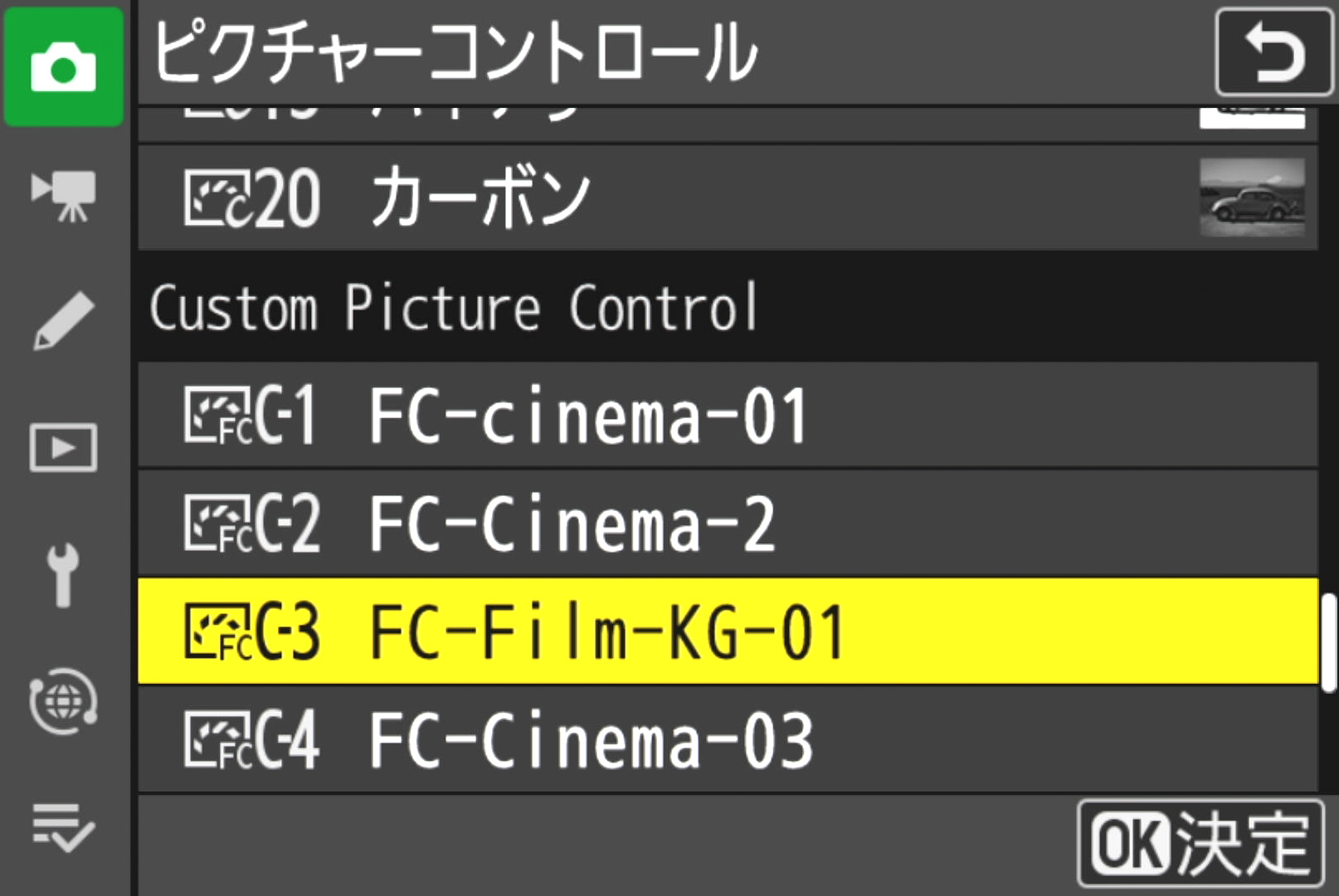Select the 20 カーボン picture control
1339x896 pixels.
coord(465,197)
